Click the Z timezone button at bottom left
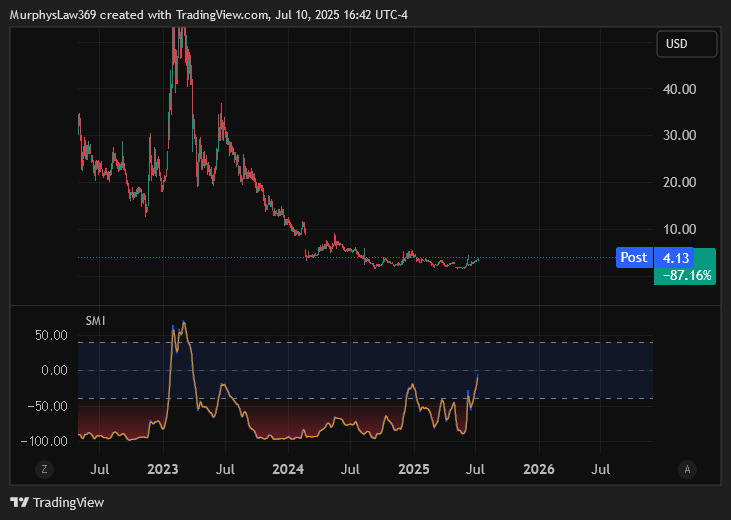 (x=44, y=469)
